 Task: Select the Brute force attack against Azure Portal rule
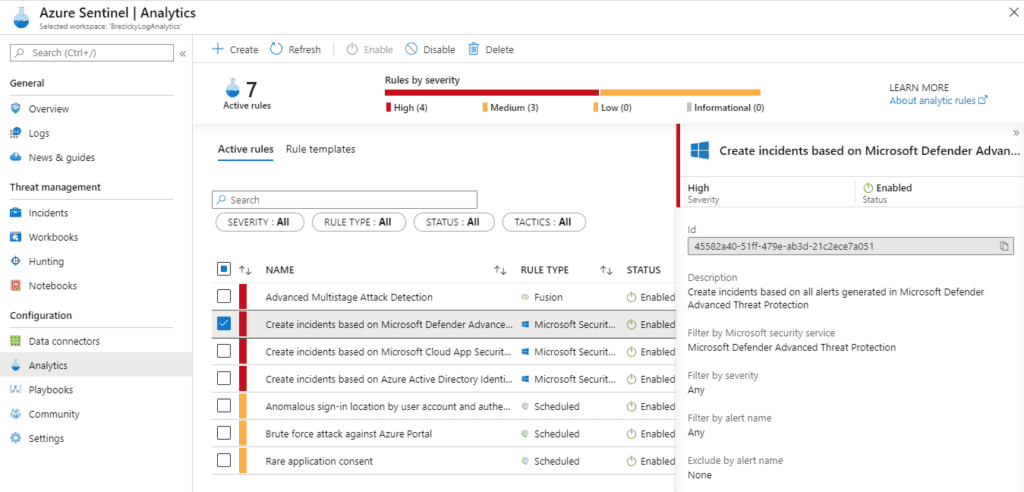coord(349,434)
